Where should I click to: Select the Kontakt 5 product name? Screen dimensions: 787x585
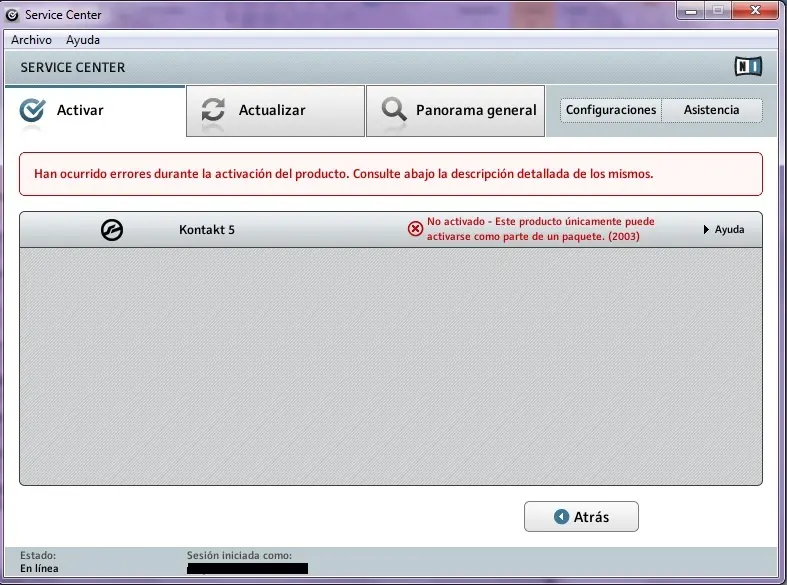pyautogui.click(x=207, y=230)
